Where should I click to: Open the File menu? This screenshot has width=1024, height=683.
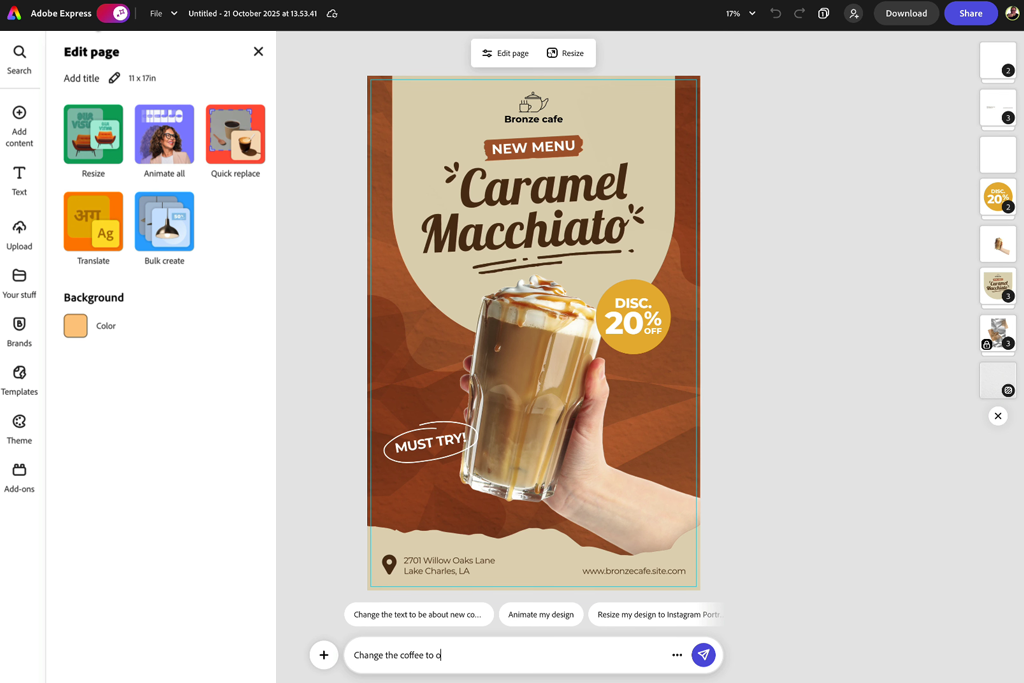click(156, 13)
